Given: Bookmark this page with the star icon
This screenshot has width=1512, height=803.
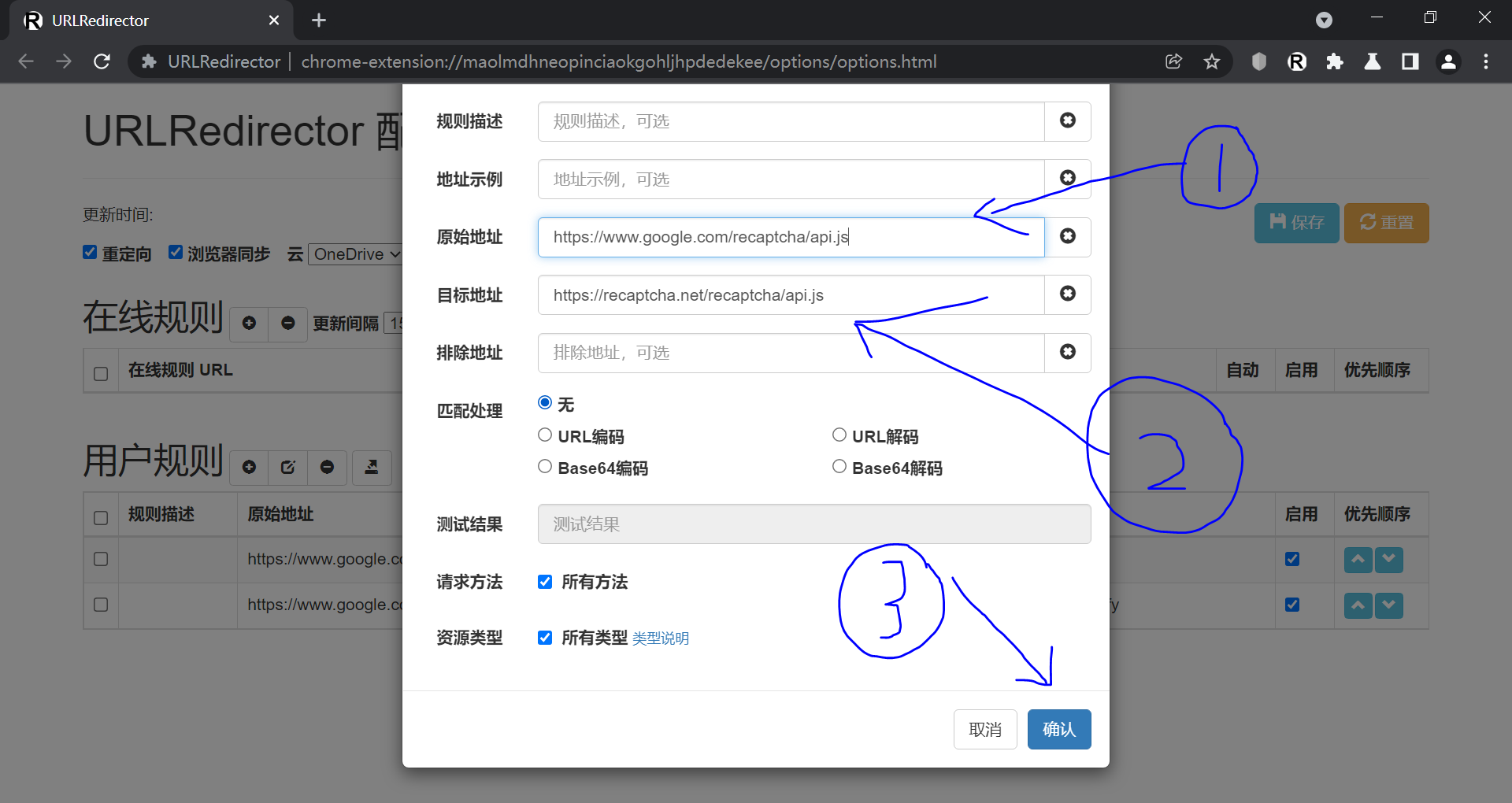Looking at the screenshot, I should [1211, 61].
